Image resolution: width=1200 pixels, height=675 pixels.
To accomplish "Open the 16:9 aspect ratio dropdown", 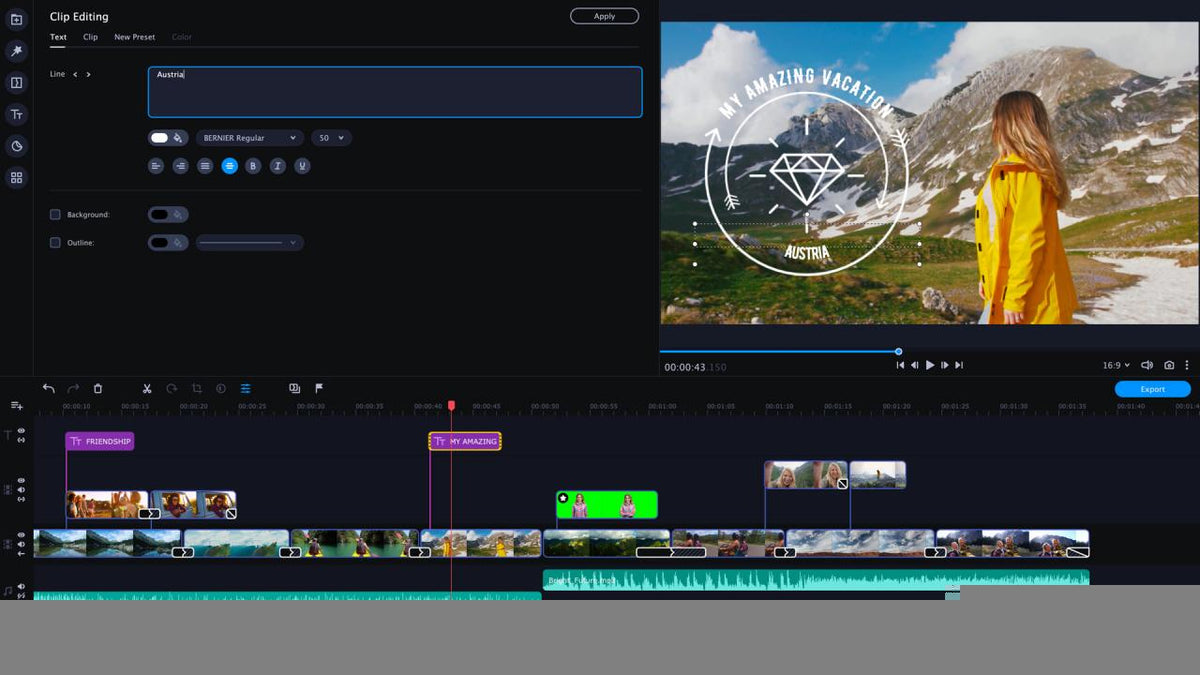I will 1116,365.
